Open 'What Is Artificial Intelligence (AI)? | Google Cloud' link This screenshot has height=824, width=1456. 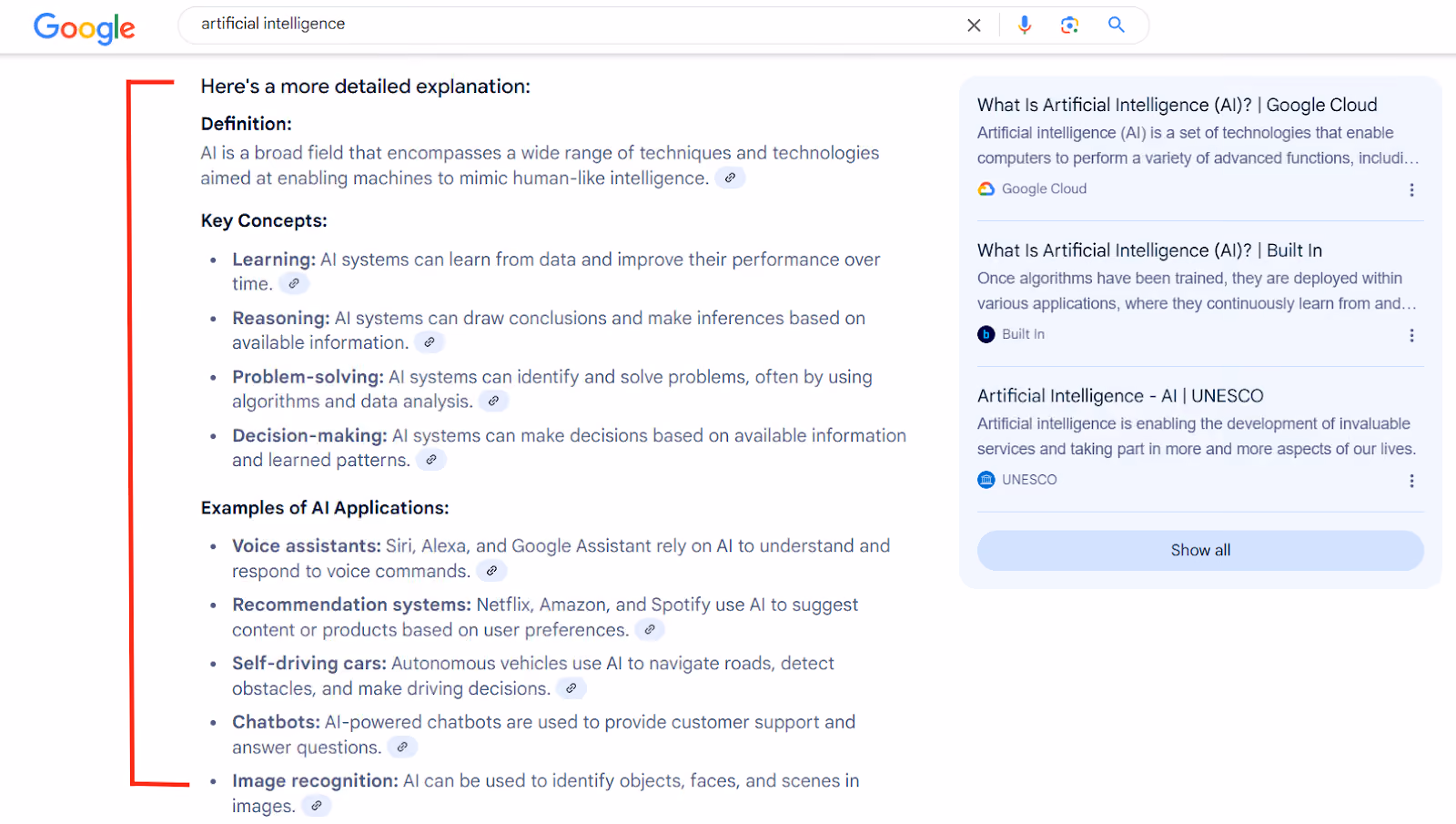click(1178, 105)
